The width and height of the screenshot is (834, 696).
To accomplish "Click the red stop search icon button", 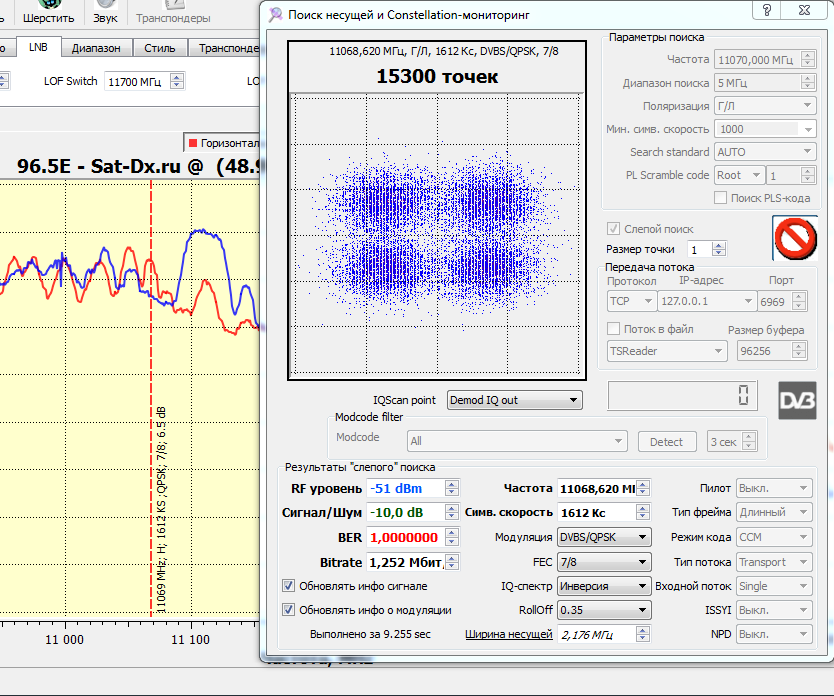I will 795,238.
